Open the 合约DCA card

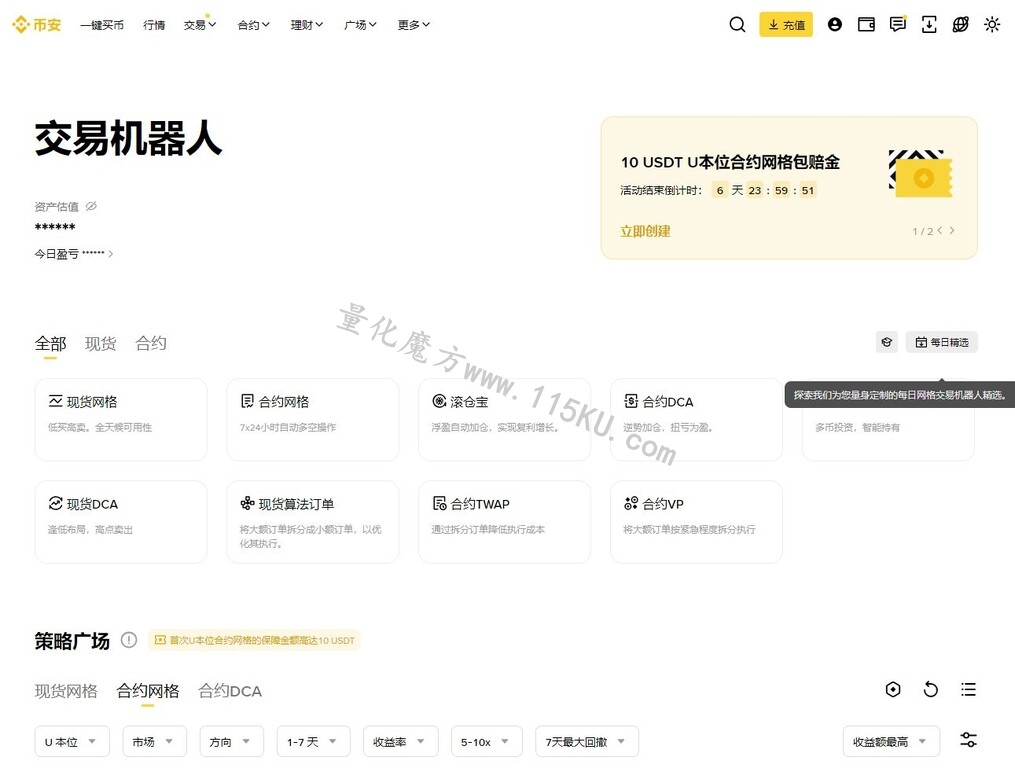point(696,420)
